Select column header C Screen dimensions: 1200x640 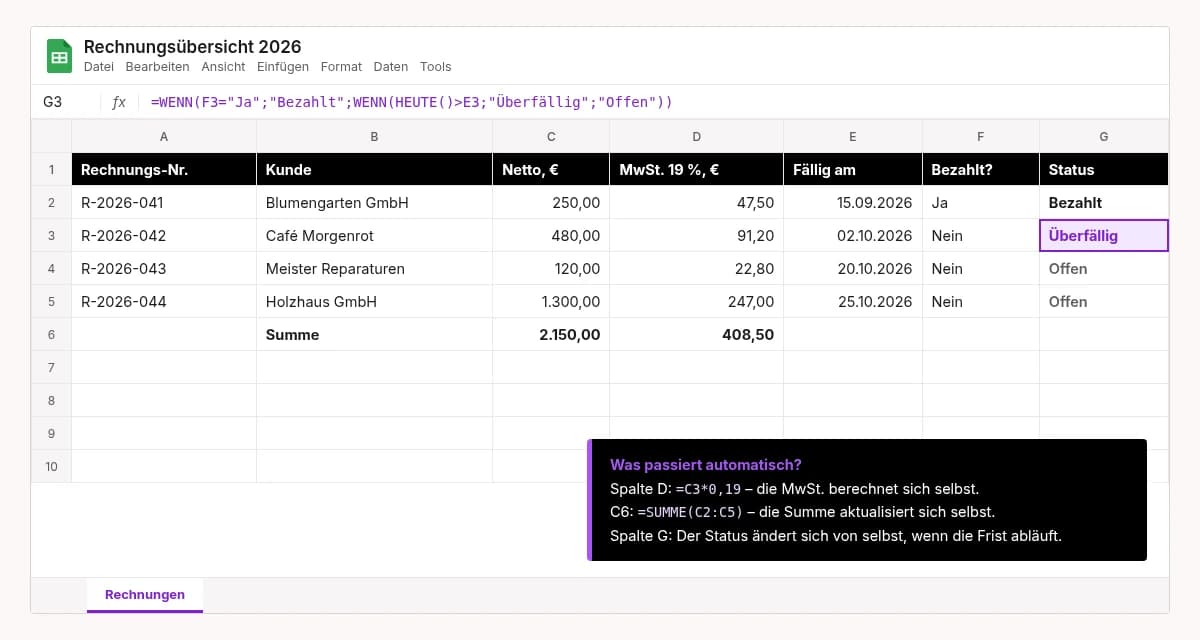click(x=551, y=136)
